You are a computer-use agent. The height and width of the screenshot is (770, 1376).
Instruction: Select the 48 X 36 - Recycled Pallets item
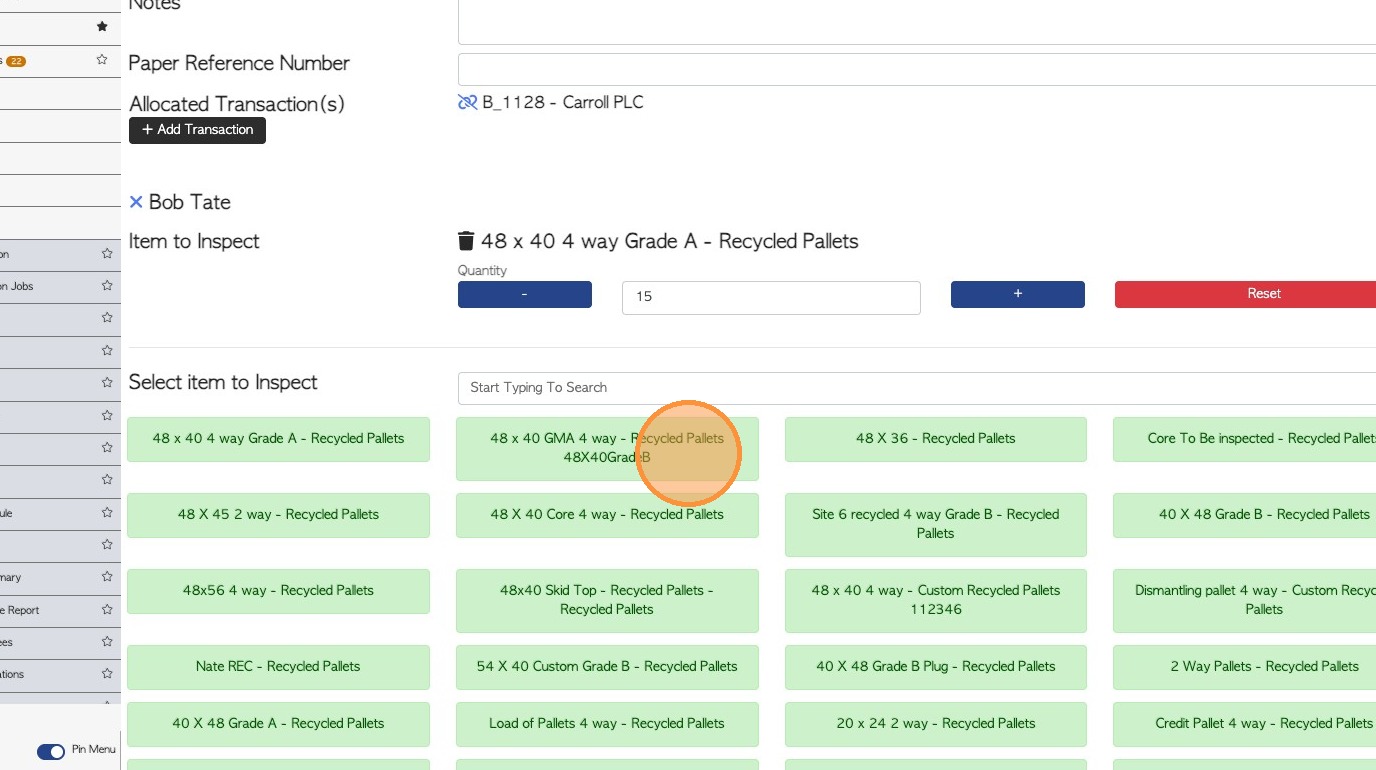936,439
